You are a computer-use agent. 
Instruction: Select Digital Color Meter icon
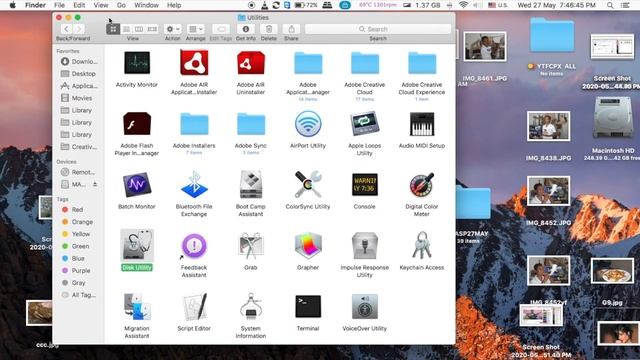[x=422, y=184]
